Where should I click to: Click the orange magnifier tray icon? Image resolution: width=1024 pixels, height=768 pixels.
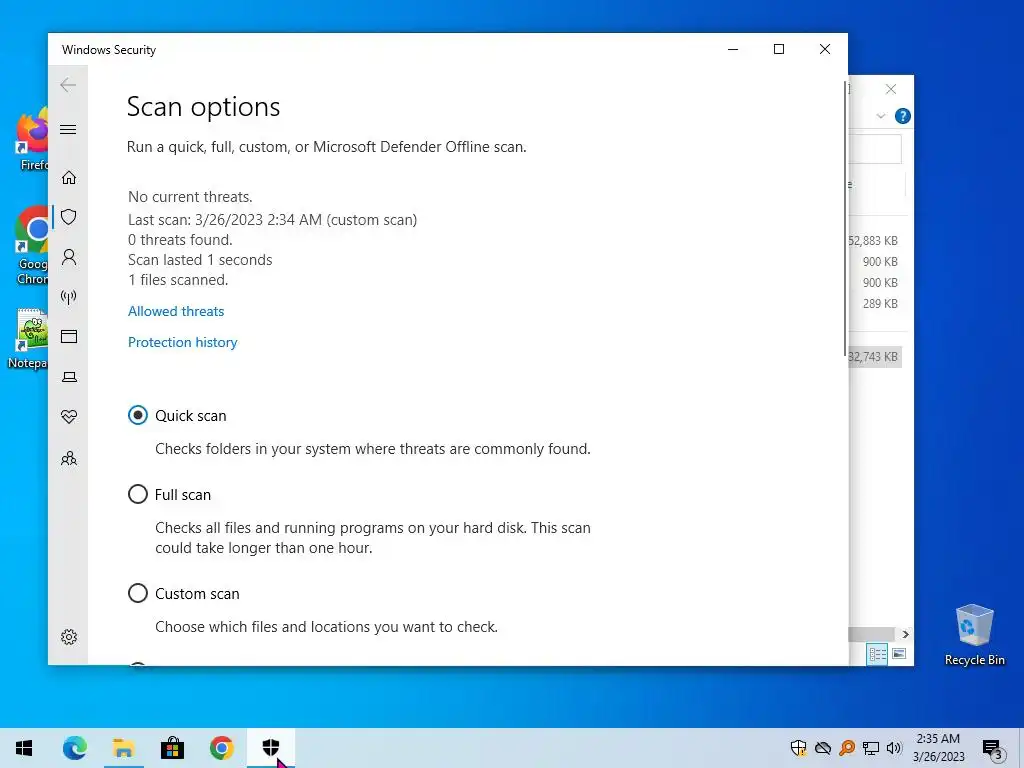point(847,748)
